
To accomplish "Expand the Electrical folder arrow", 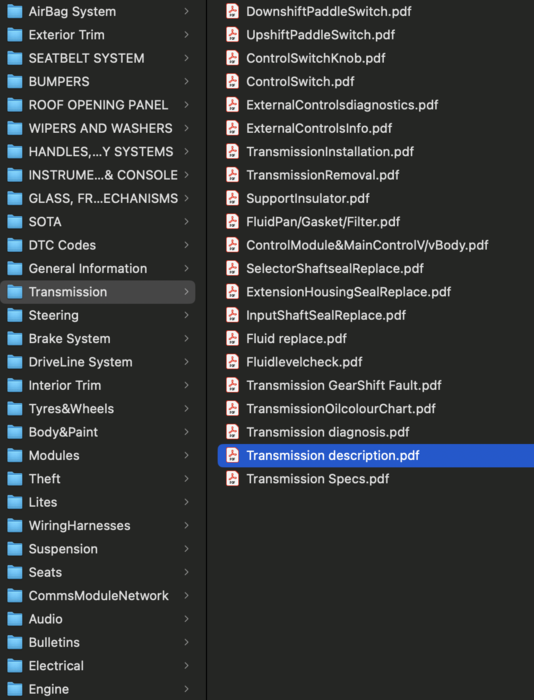I will [187, 666].
